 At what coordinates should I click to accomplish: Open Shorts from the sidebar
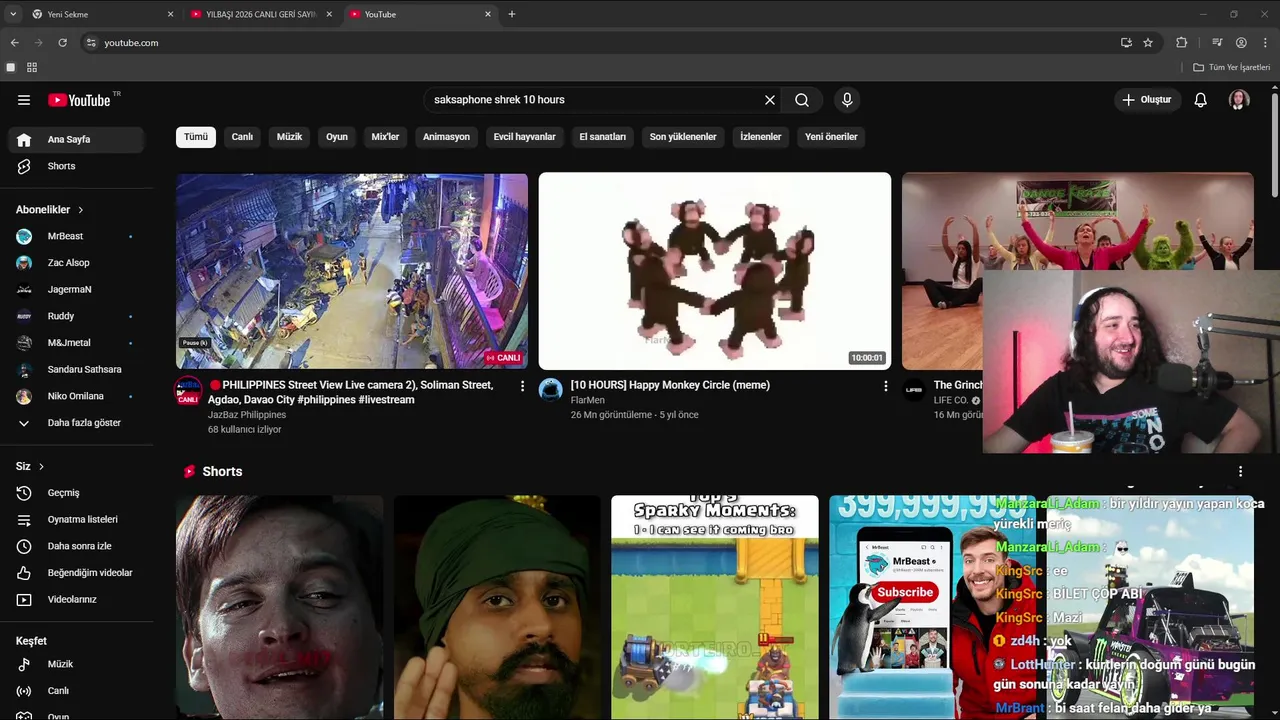76,166
